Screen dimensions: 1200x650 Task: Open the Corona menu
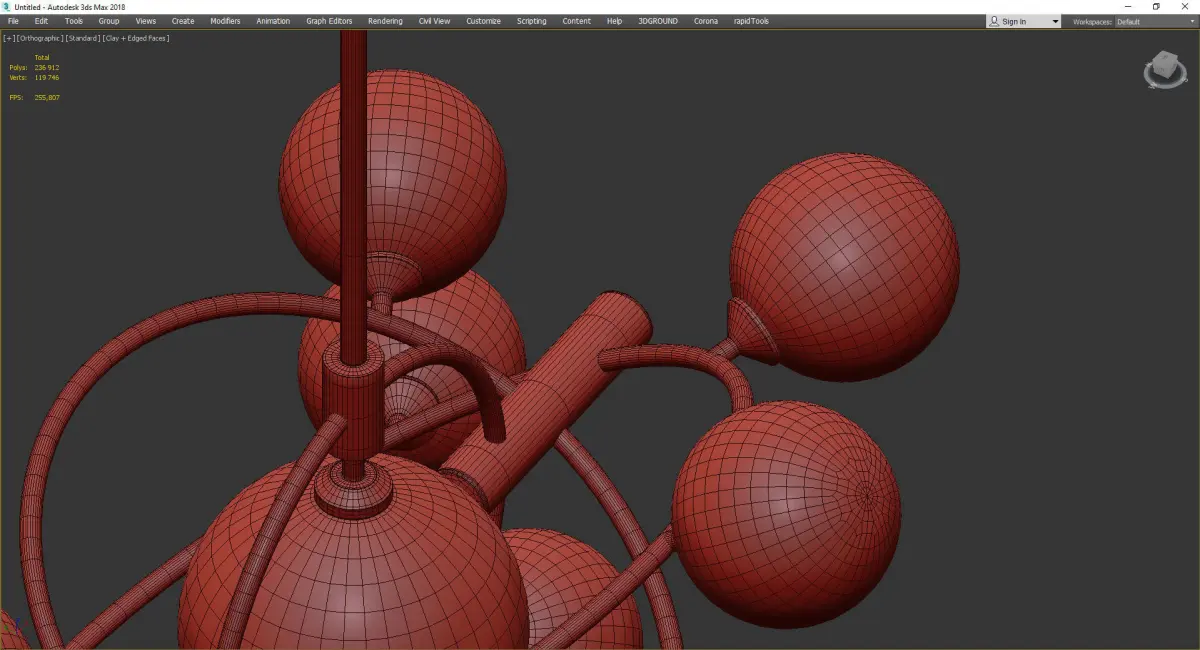[706, 21]
